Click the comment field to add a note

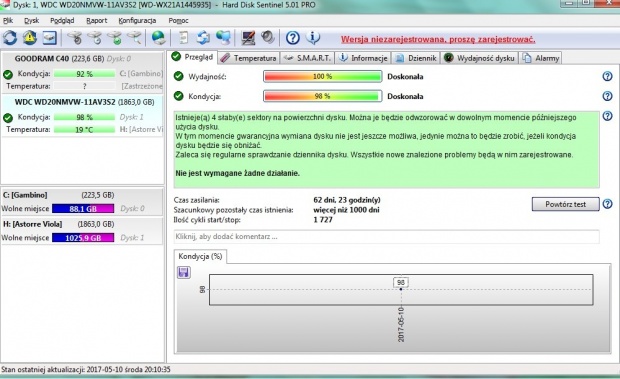tap(386, 237)
